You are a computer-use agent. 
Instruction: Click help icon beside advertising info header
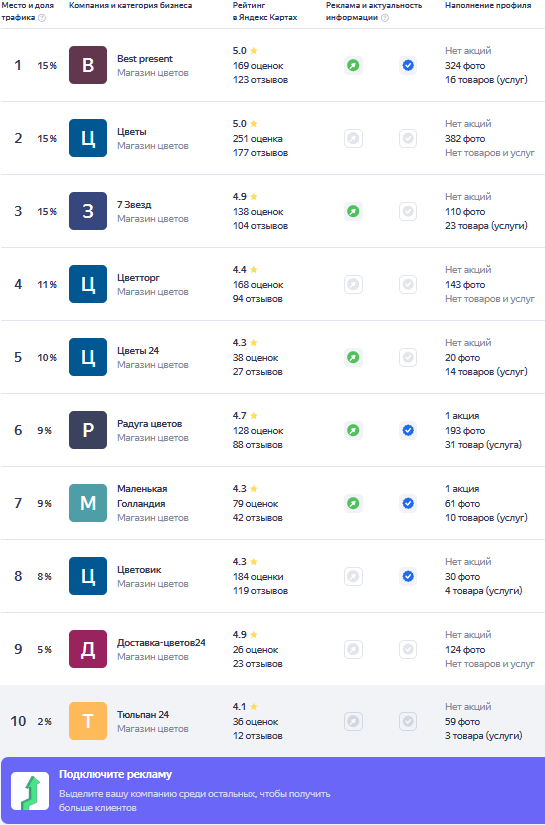[x=385, y=18]
